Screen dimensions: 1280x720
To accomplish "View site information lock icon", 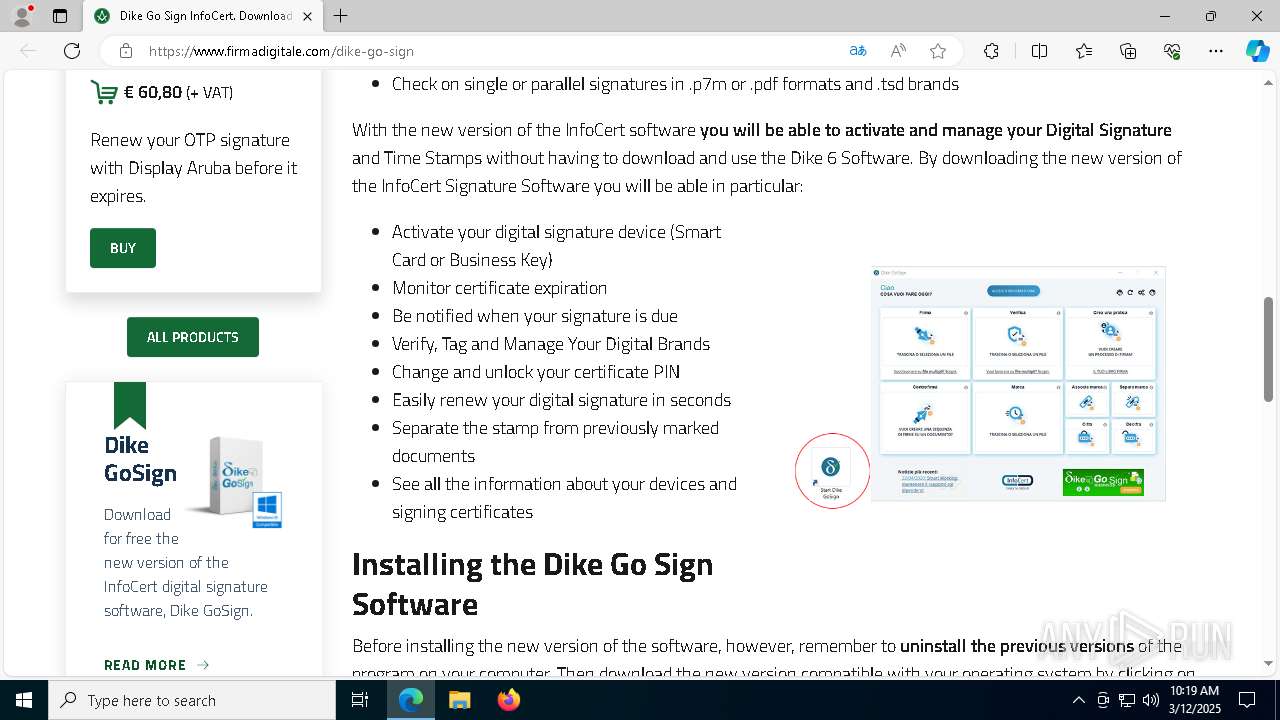I will point(126,51).
